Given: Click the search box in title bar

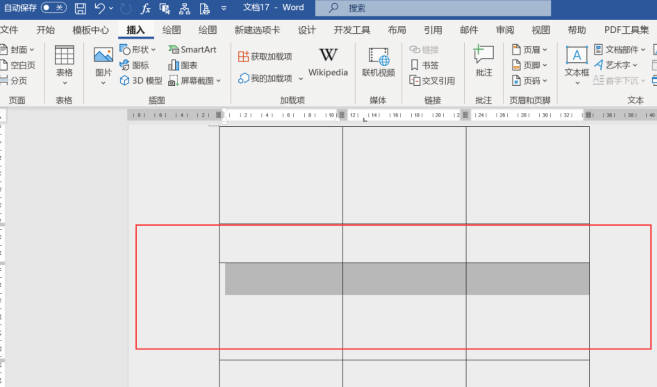Looking at the screenshot, I should click(x=433, y=8).
